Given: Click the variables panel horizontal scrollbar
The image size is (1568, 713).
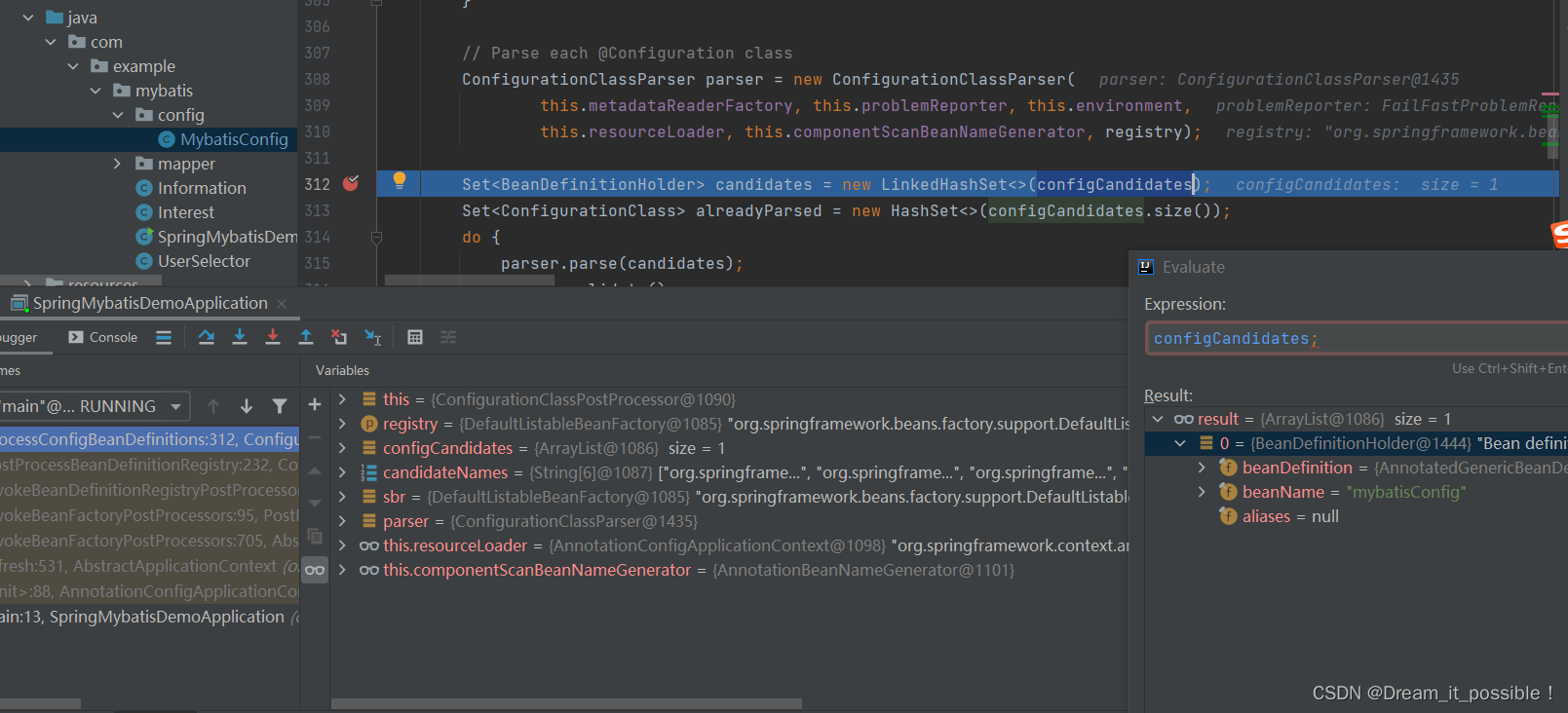Looking at the screenshot, I should pyautogui.click(x=566, y=703).
